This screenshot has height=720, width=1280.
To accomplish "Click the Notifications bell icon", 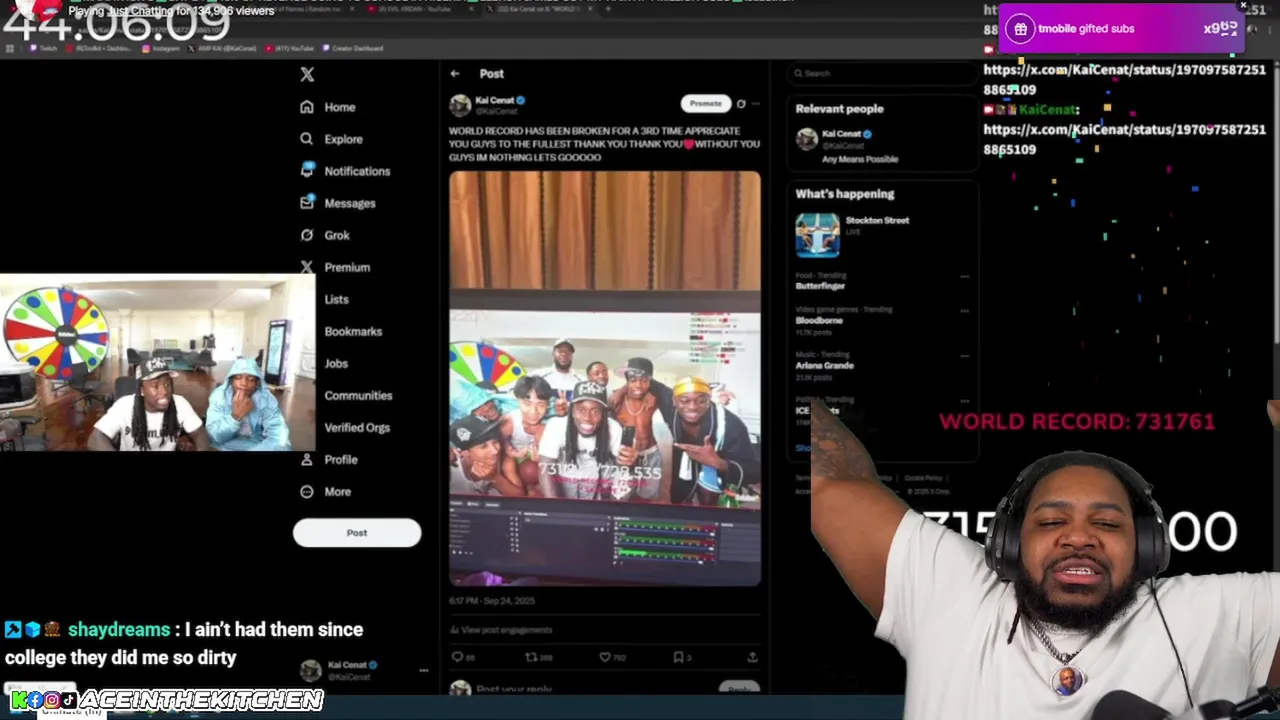I will [307, 171].
